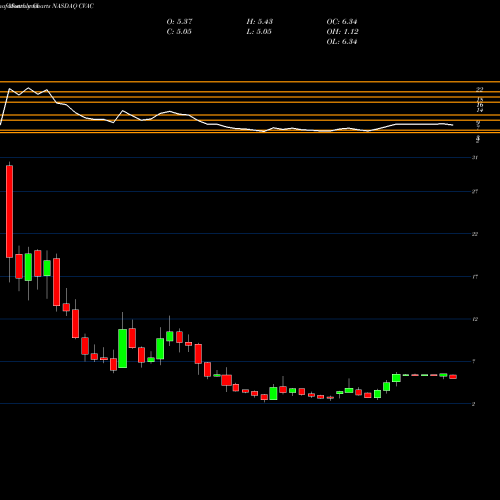Click the tallest red candlestick at chart start
Image resolution: width=500 pixels, height=500 pixels.
[9, 211]
